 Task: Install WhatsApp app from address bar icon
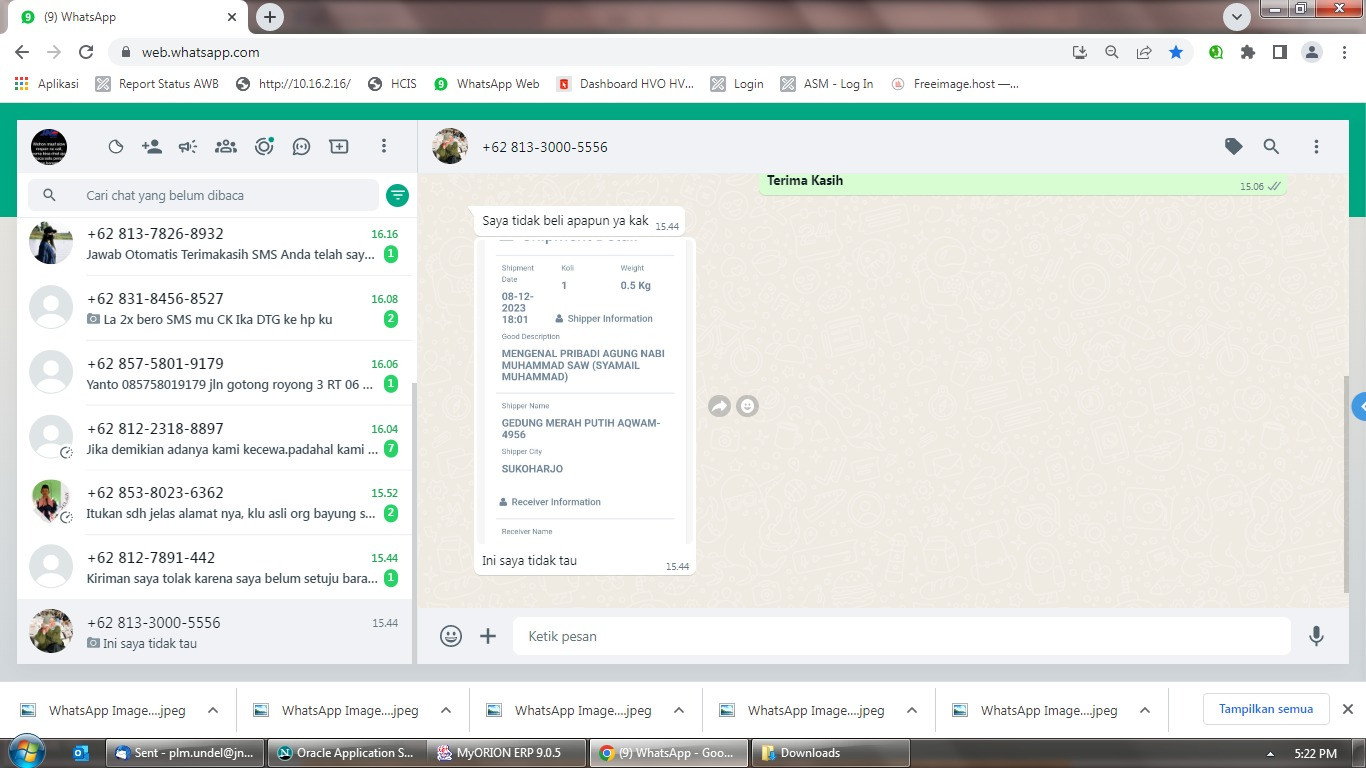[x=1079, y=52]
